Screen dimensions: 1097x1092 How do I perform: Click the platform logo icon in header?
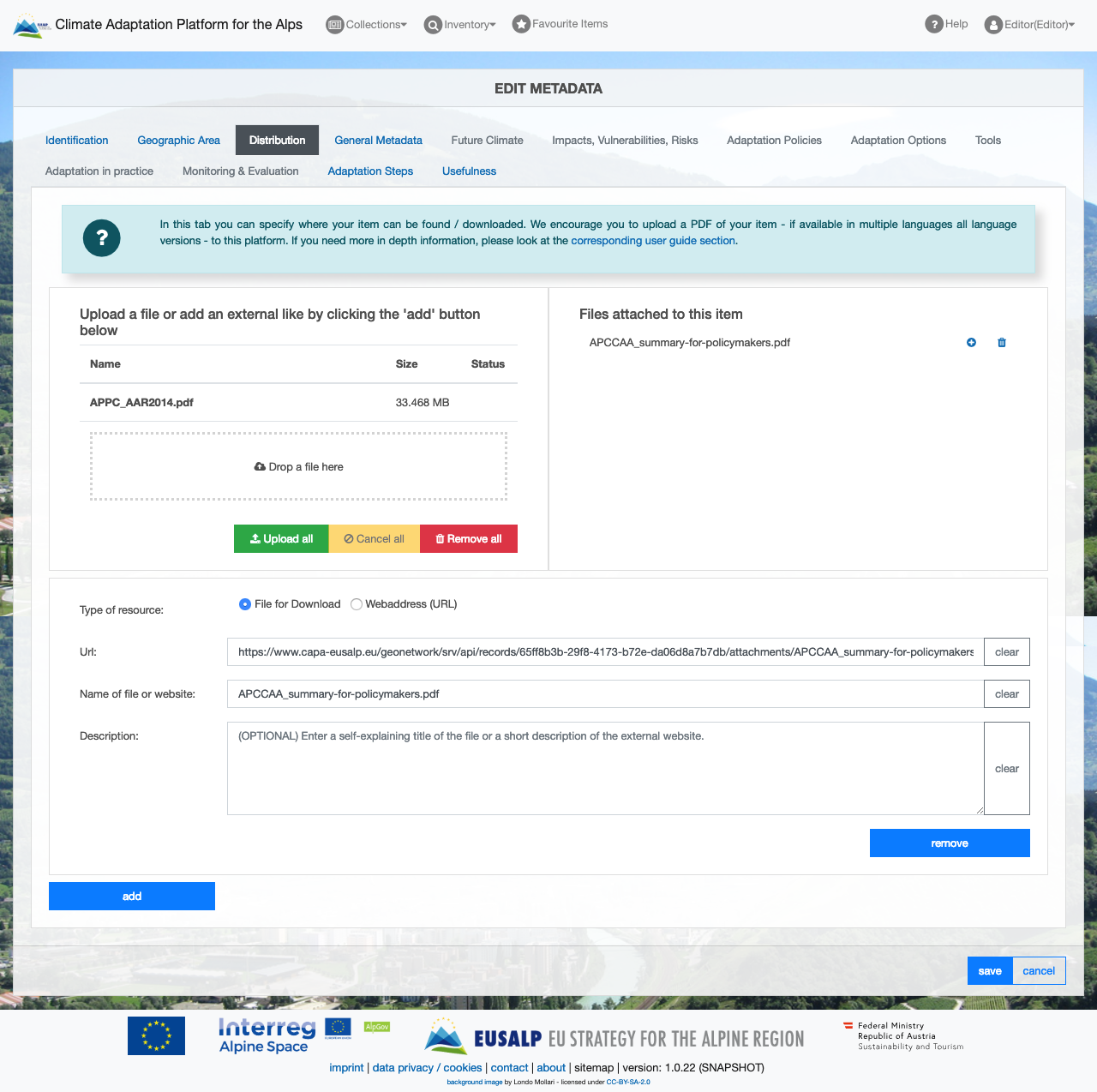coord(32,25)
